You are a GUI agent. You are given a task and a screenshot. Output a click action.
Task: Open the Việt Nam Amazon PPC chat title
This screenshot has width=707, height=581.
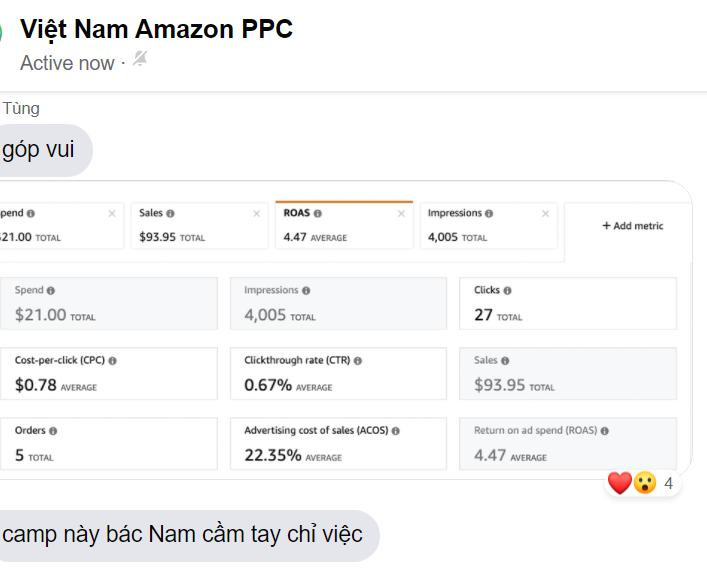pyautogui.click(x=156, y=29)
